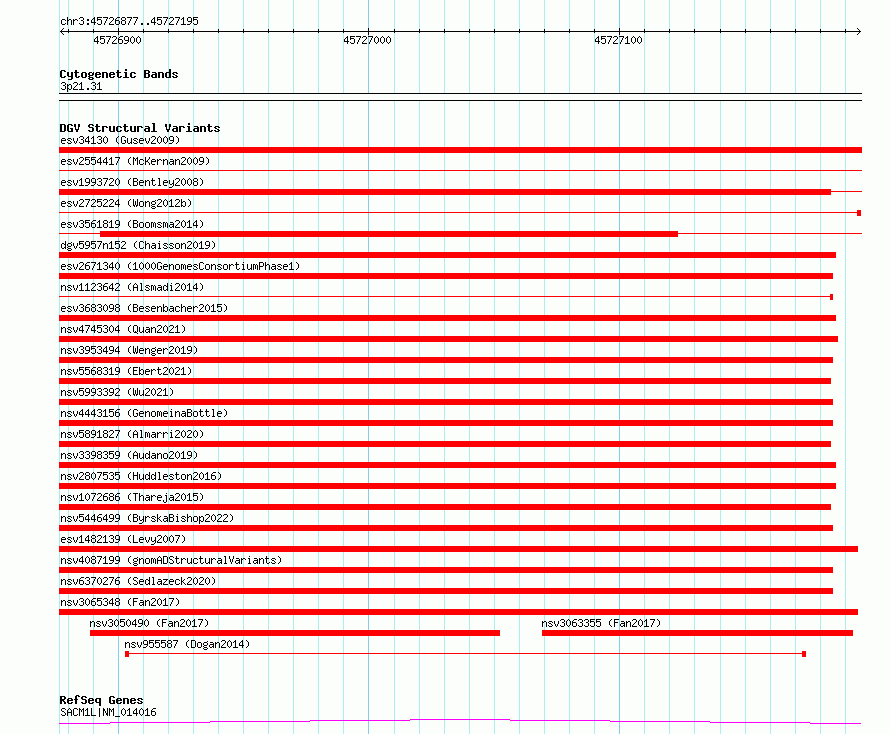890x734 pixels.
Task: Open the esv1993720 (Bentley2008) variant label
Action: 132,182
